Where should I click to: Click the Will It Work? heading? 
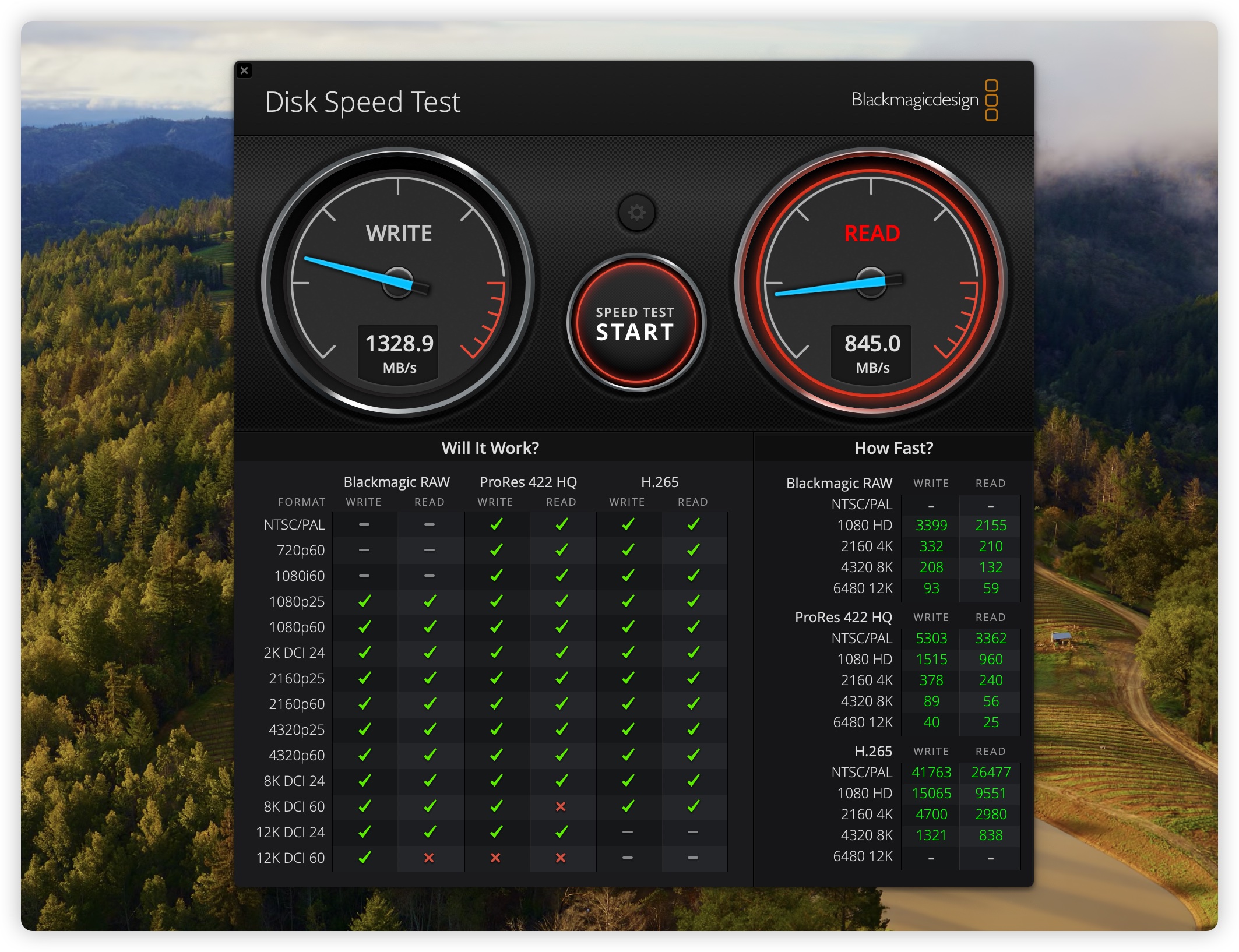click(490, 448)
